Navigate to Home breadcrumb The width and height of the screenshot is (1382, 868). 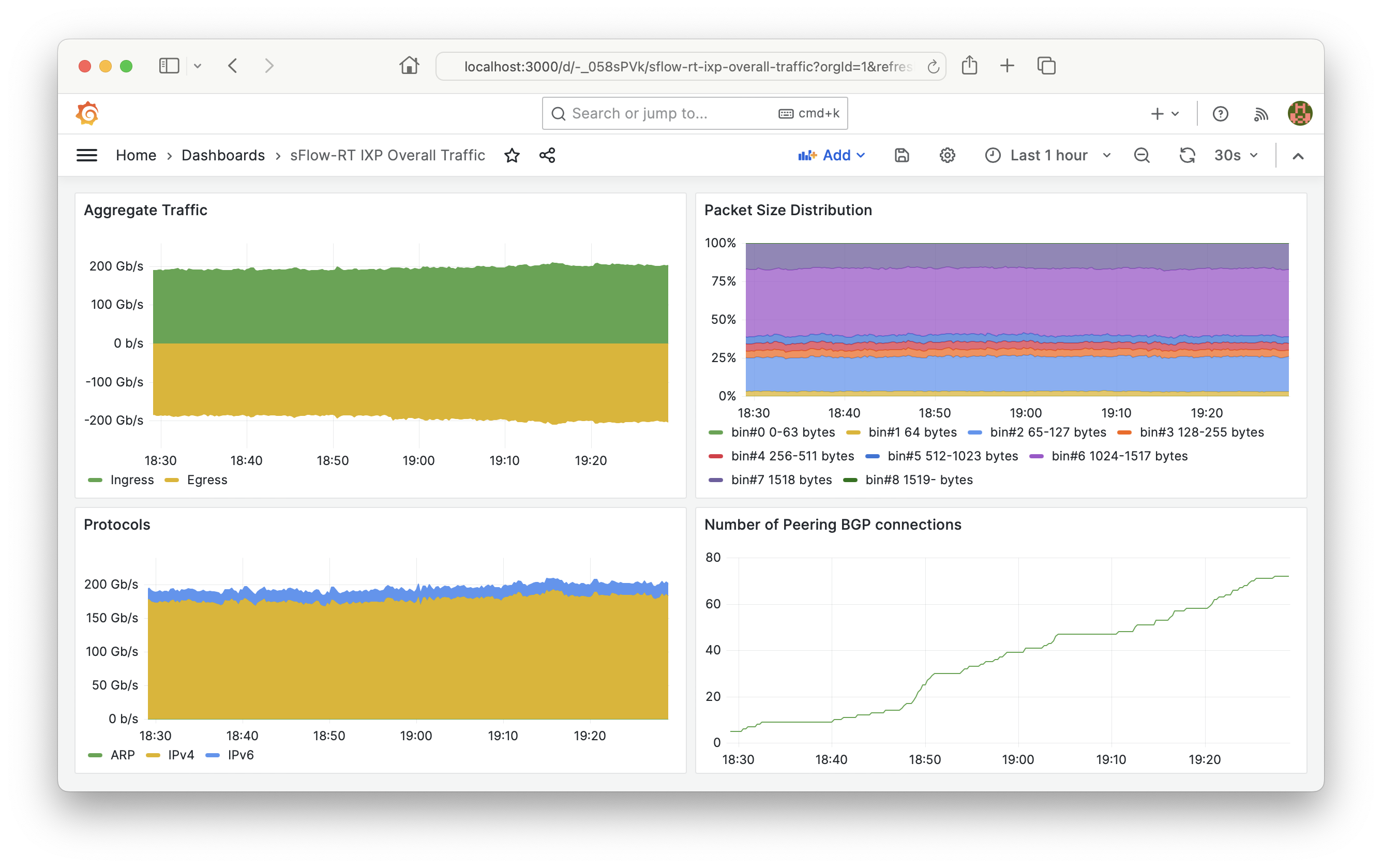point(136,156)
